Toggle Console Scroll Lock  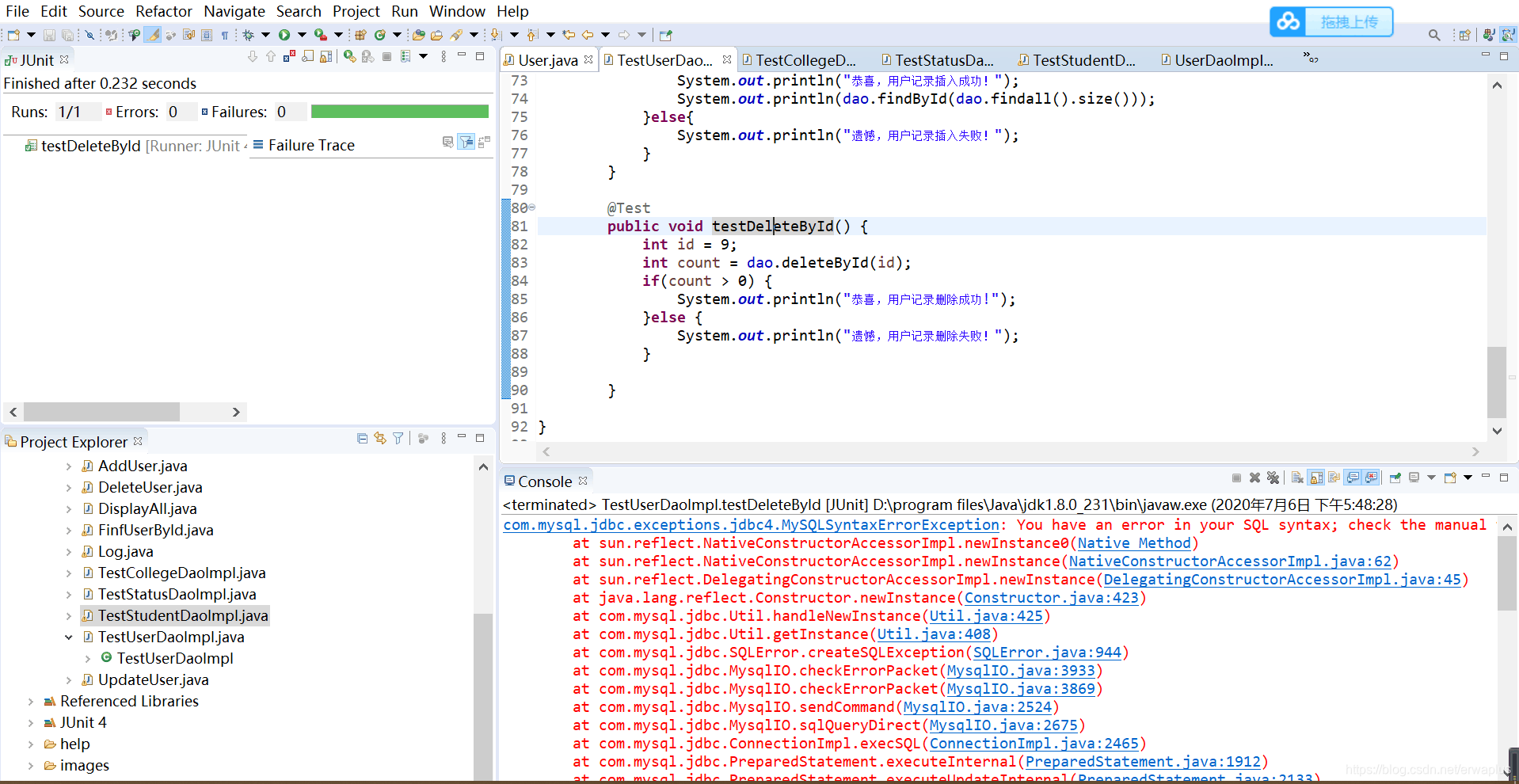1315,478
